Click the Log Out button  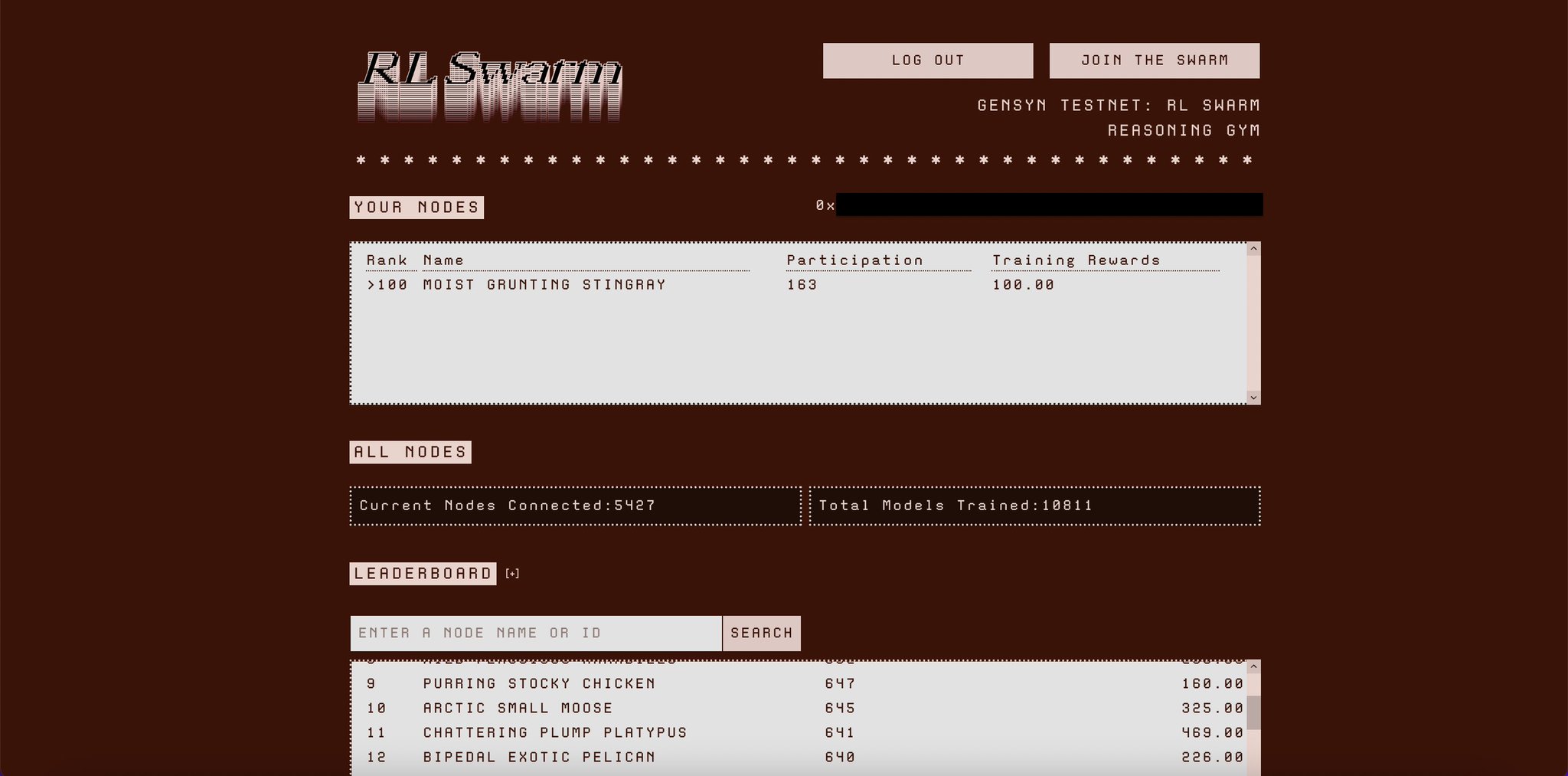click(927, 61)
